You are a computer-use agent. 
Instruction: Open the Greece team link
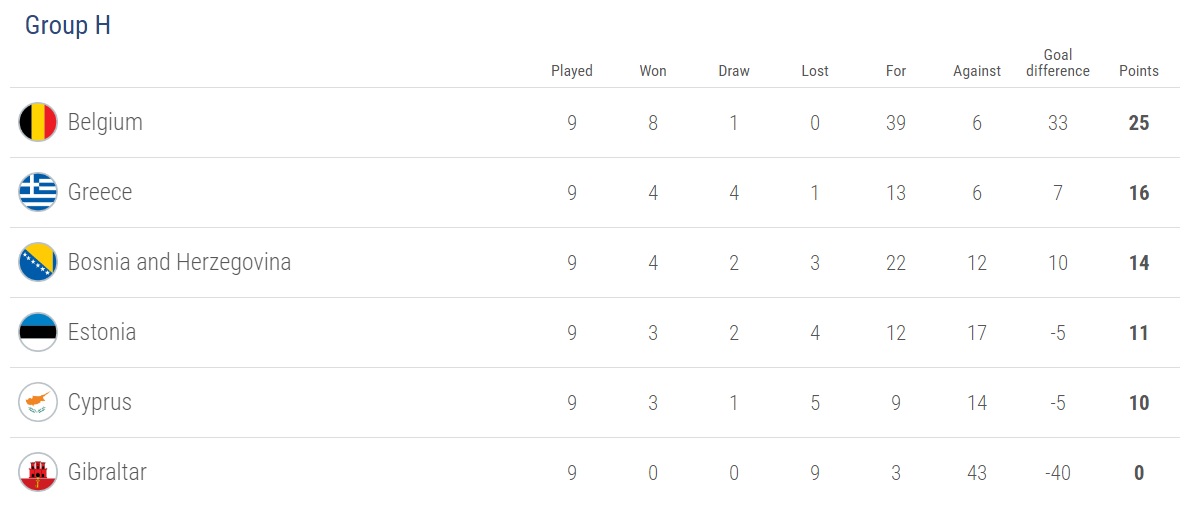click(100, 192)
